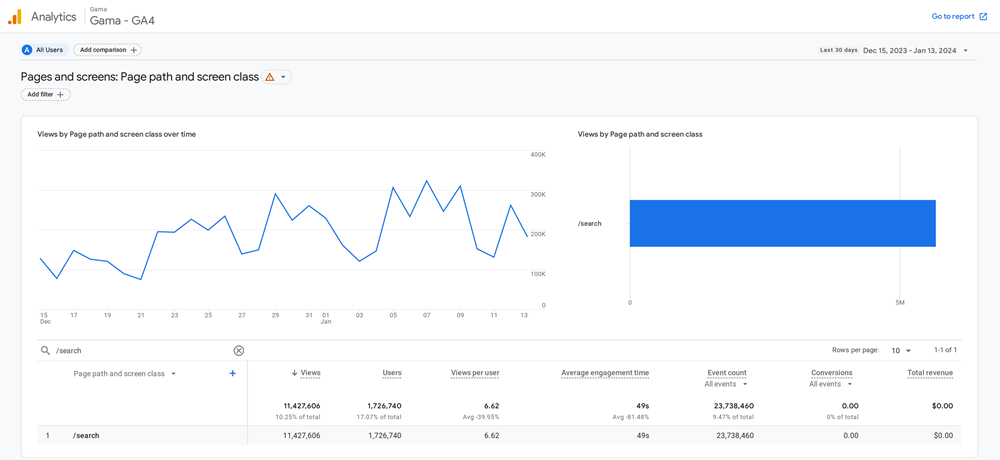
Task: Click the 17.07% of total text
Action: pyautogui.click(x=379, y=417)
